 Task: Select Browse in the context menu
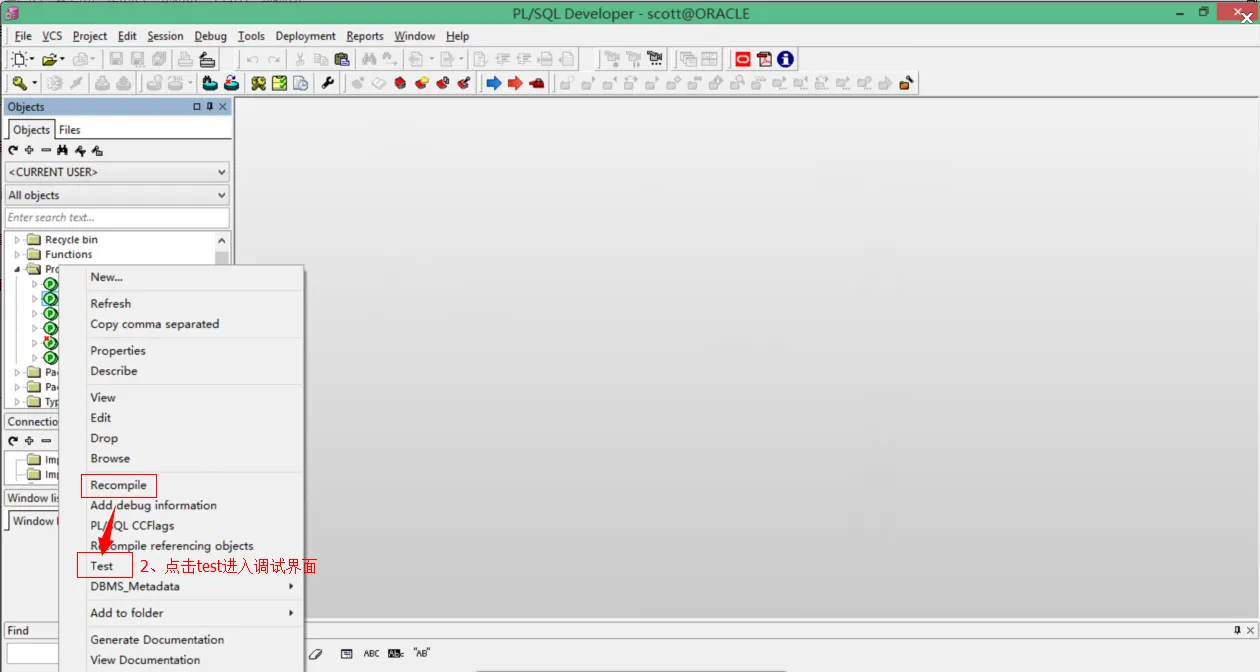110,459
